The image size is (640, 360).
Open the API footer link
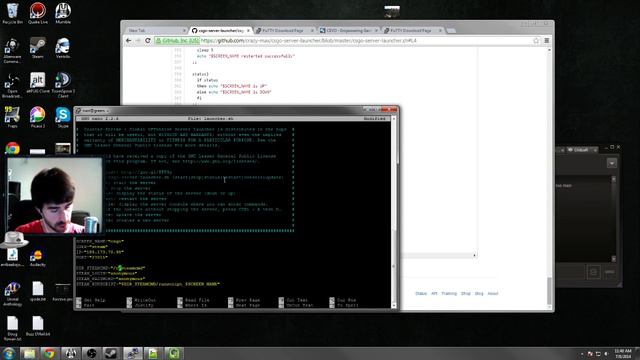[434, 293]
